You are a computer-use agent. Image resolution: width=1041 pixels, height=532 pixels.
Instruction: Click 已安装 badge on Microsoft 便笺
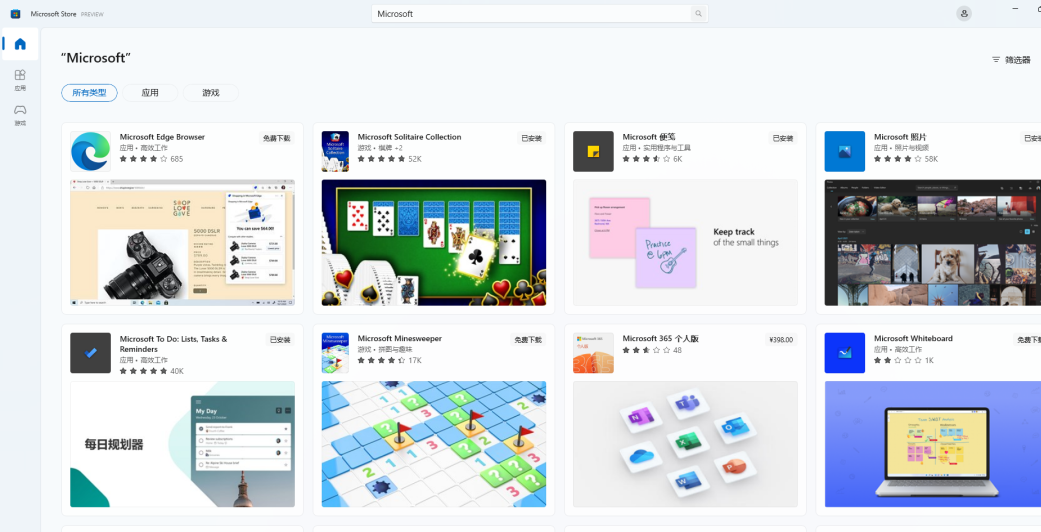point(783,138)
